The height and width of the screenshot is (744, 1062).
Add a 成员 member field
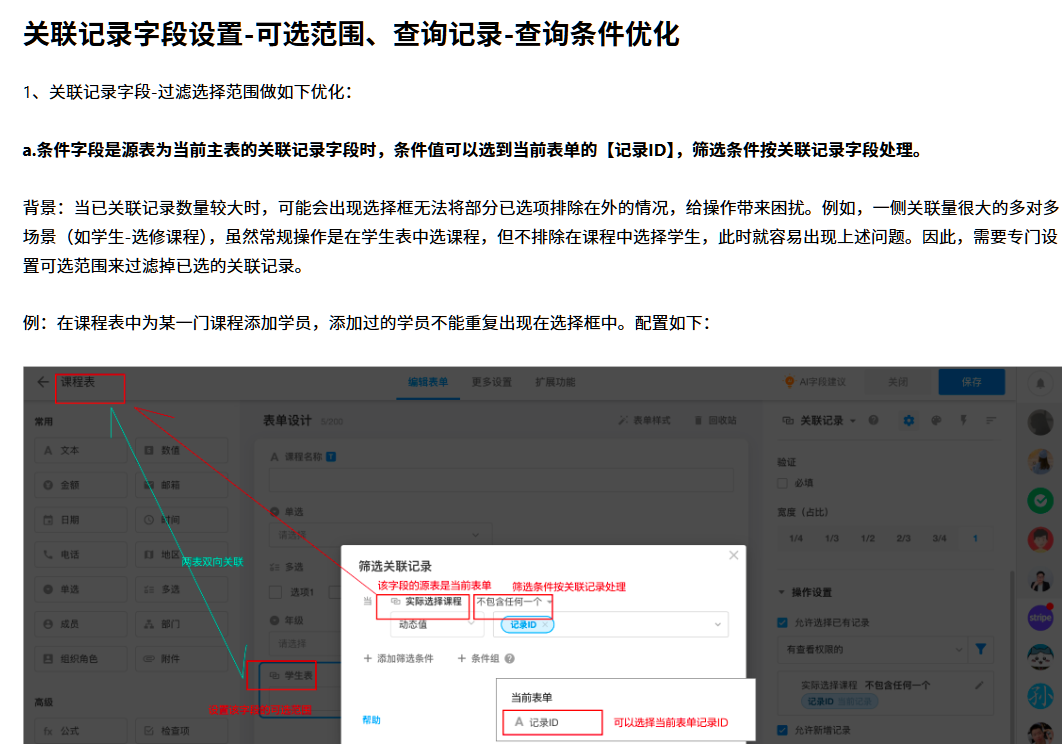81,624
